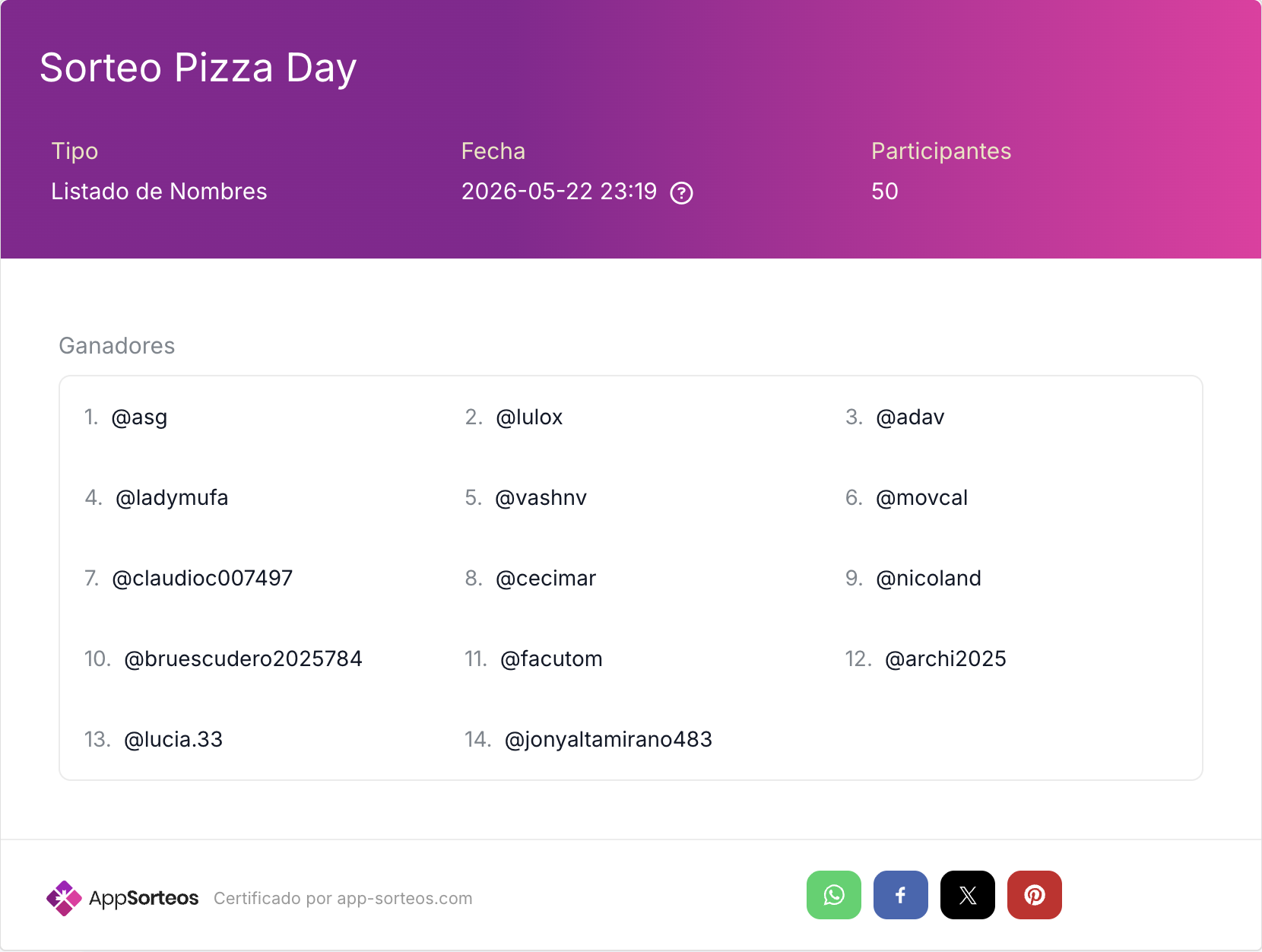Click the 'Sorteo Pizza Day' title
Image resolution: width=1262 pixels, height=952 pixels.
click(198, 68)
